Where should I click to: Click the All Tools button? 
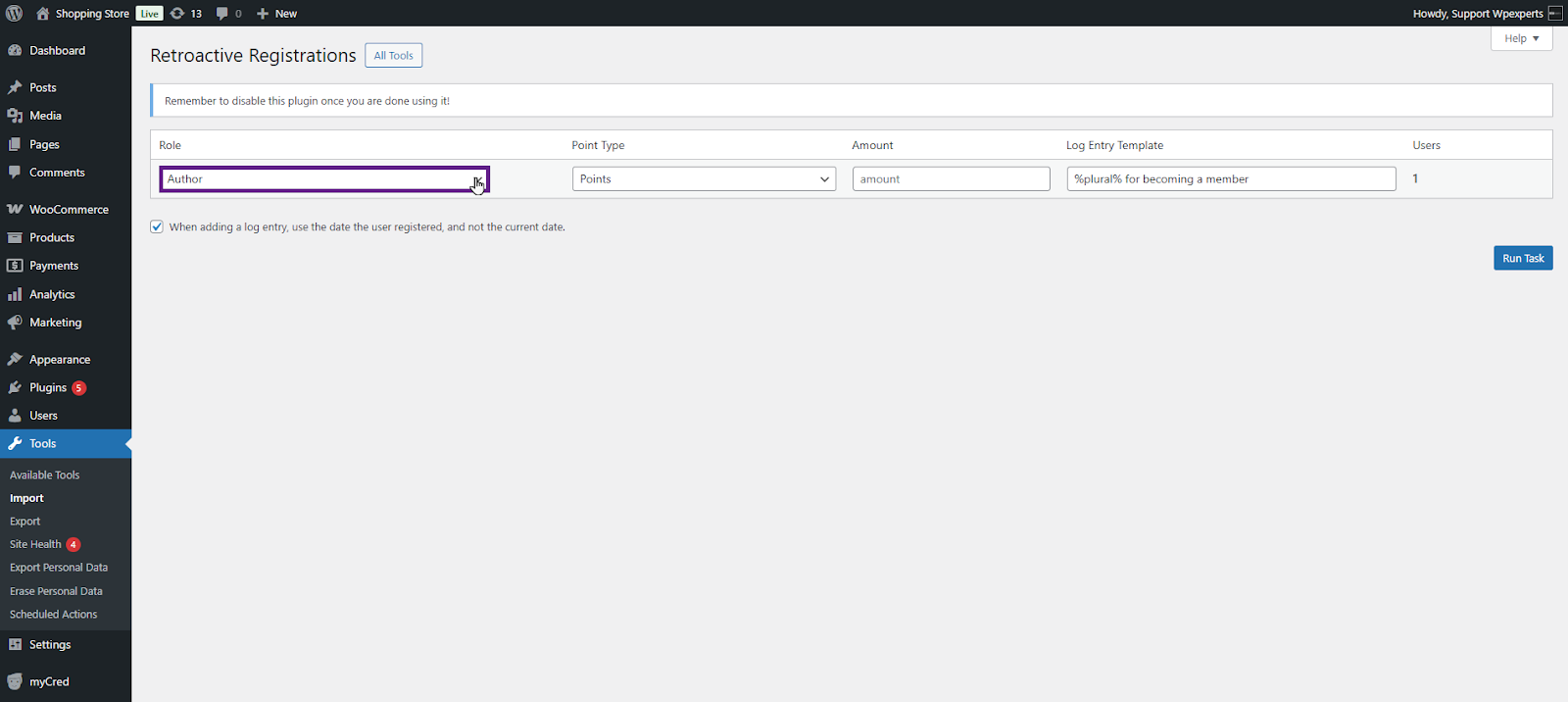[393, 56]
